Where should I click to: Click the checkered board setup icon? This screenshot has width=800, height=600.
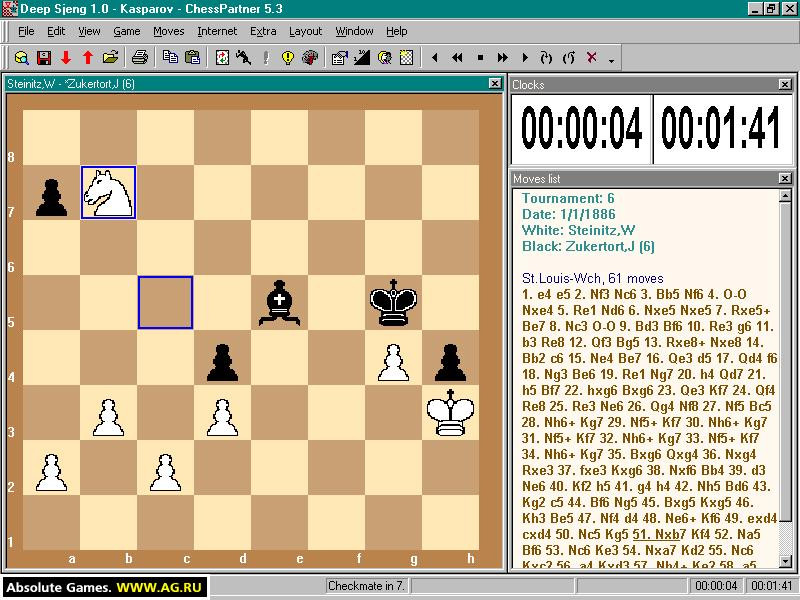click(x=407, y=58)
